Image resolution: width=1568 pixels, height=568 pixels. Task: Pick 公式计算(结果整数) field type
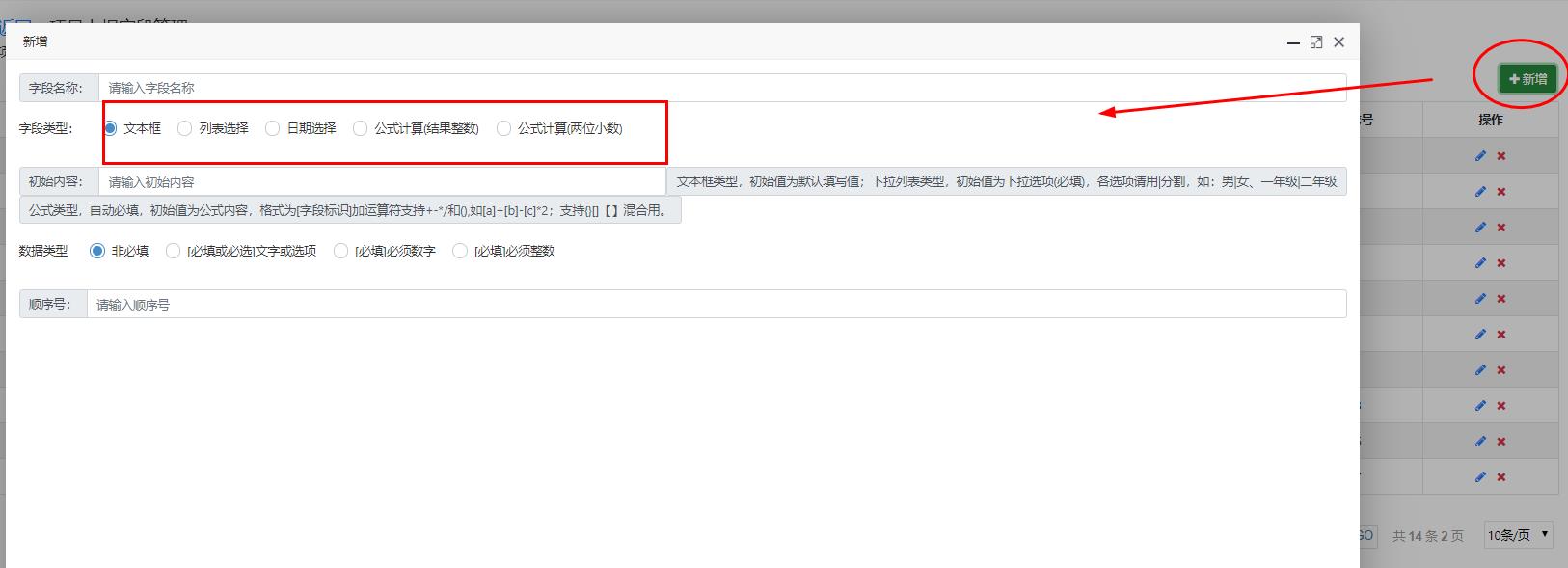pyautogui.click(x=361, y=128)
